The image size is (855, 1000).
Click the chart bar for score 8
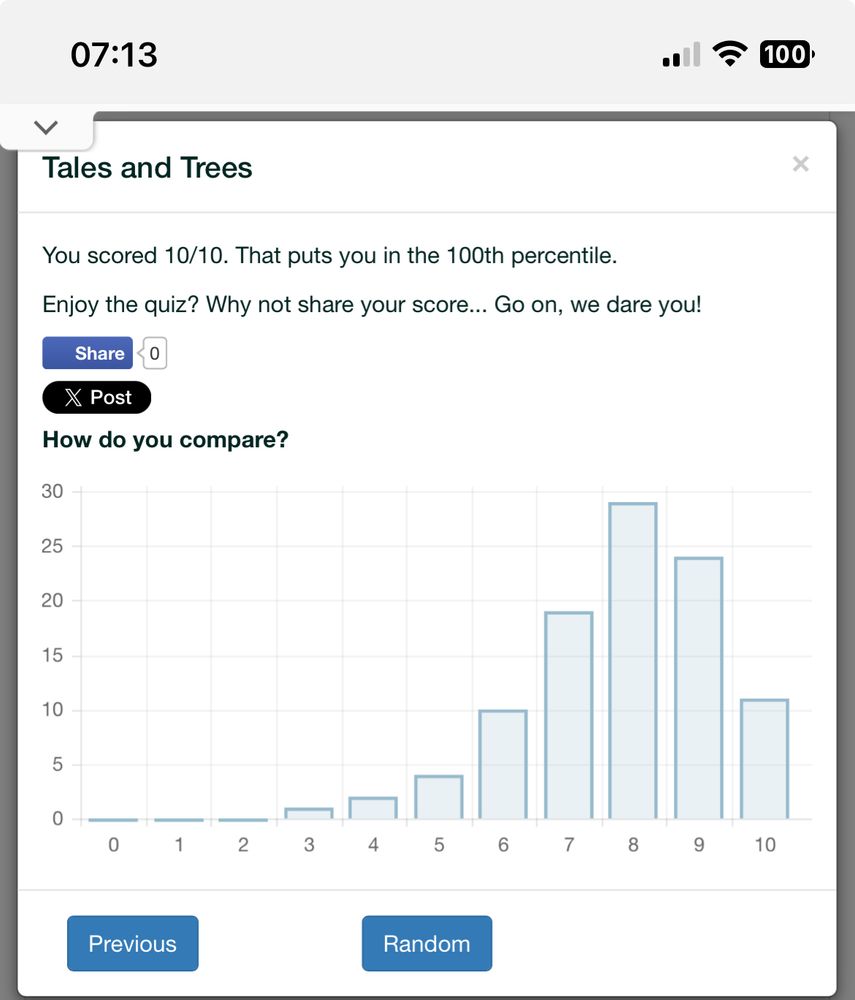tap(633, 661)
